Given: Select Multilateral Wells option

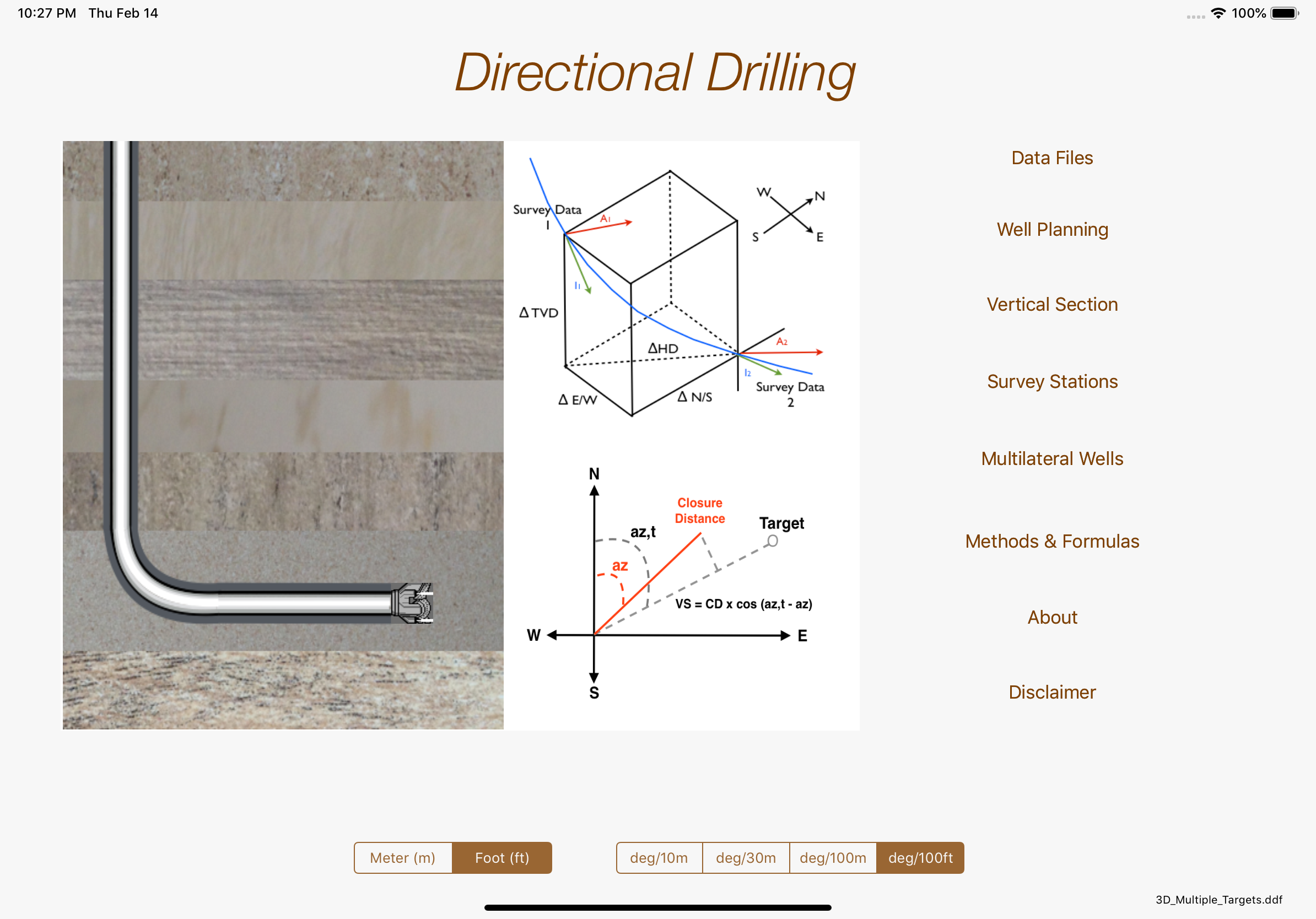Looking at the screenshot, I should (1052, 459).
